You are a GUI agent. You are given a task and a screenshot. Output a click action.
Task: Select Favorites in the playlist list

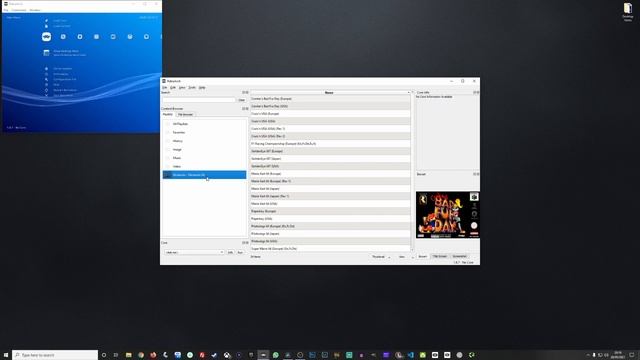point(204,132)
